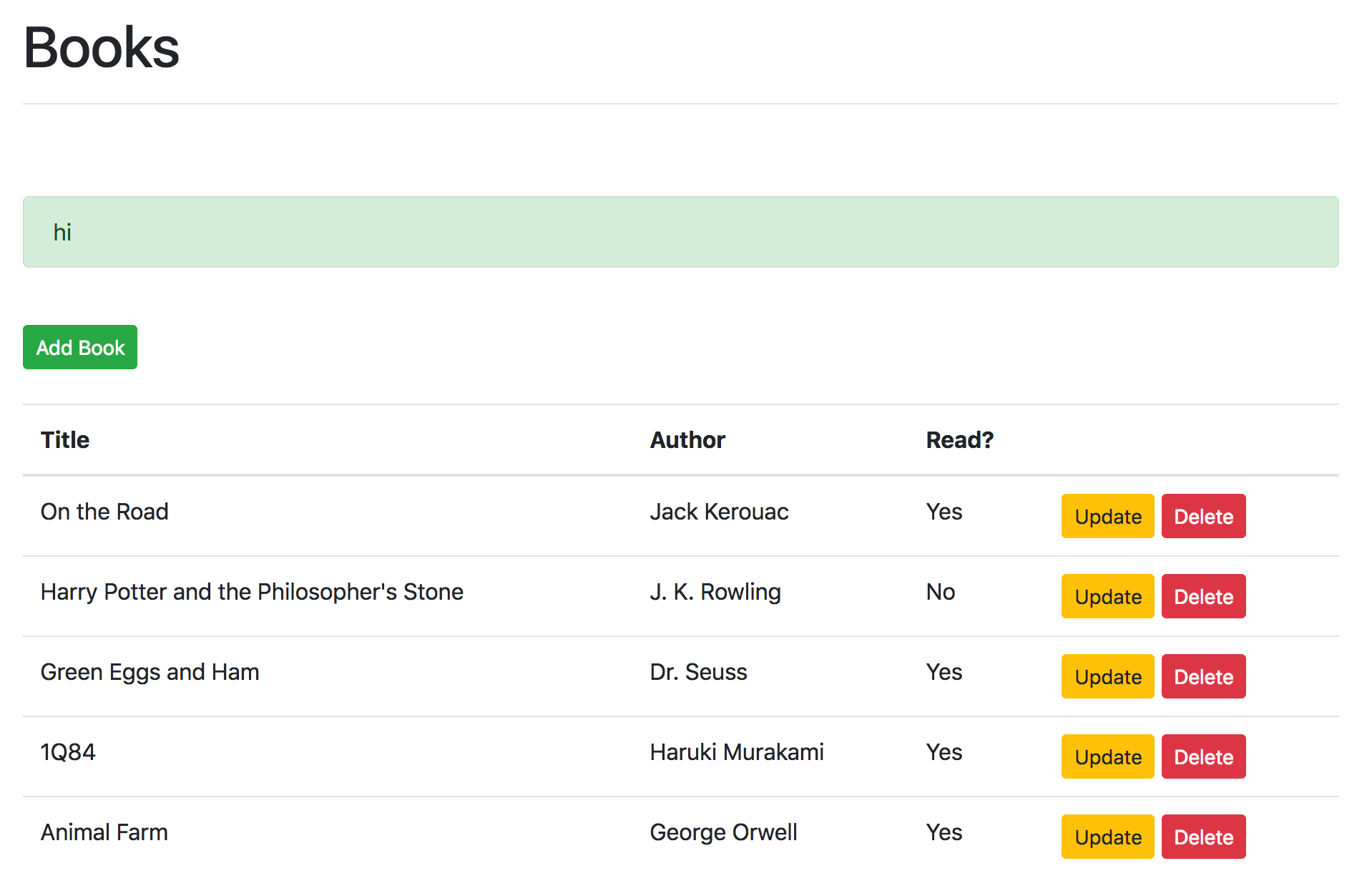Update the On the Road book
The image size is (1372, 886).
1107,516
